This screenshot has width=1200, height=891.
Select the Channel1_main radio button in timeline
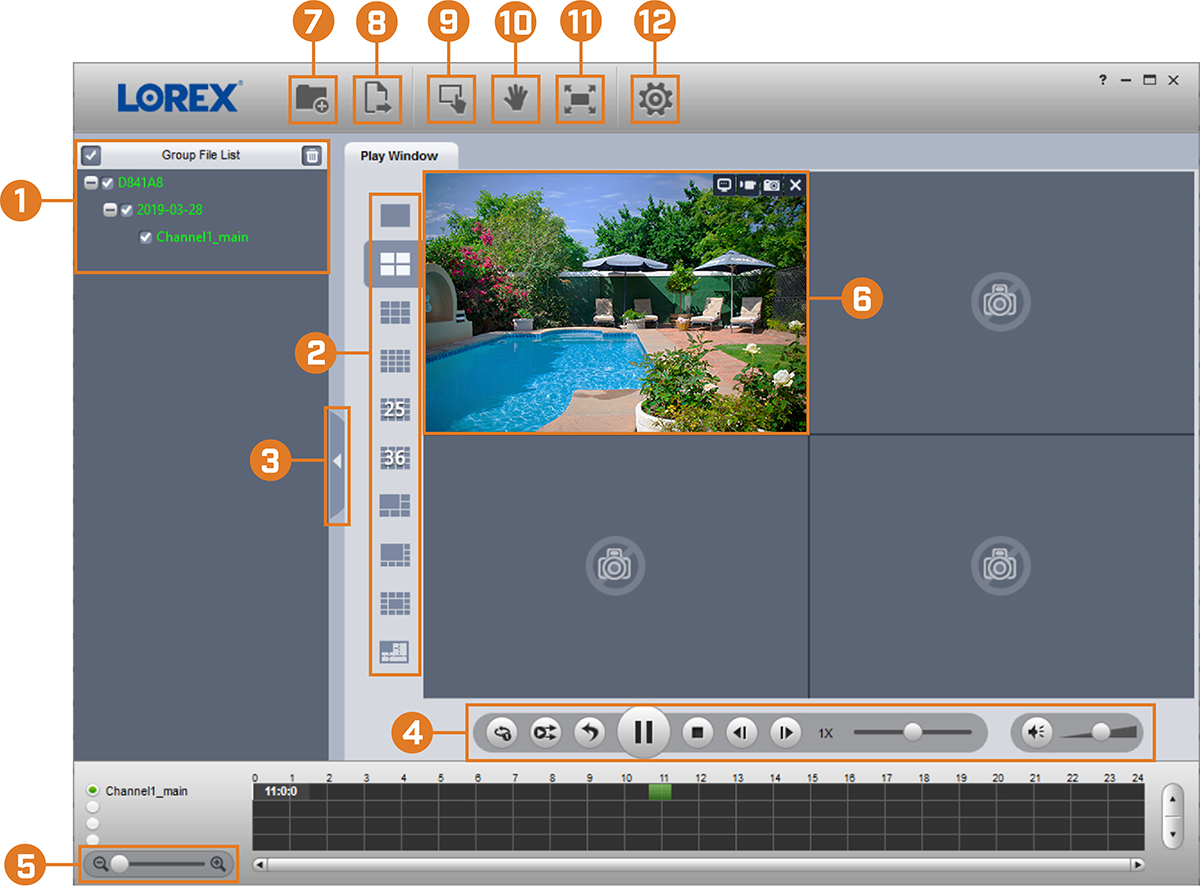coord(93,790)
